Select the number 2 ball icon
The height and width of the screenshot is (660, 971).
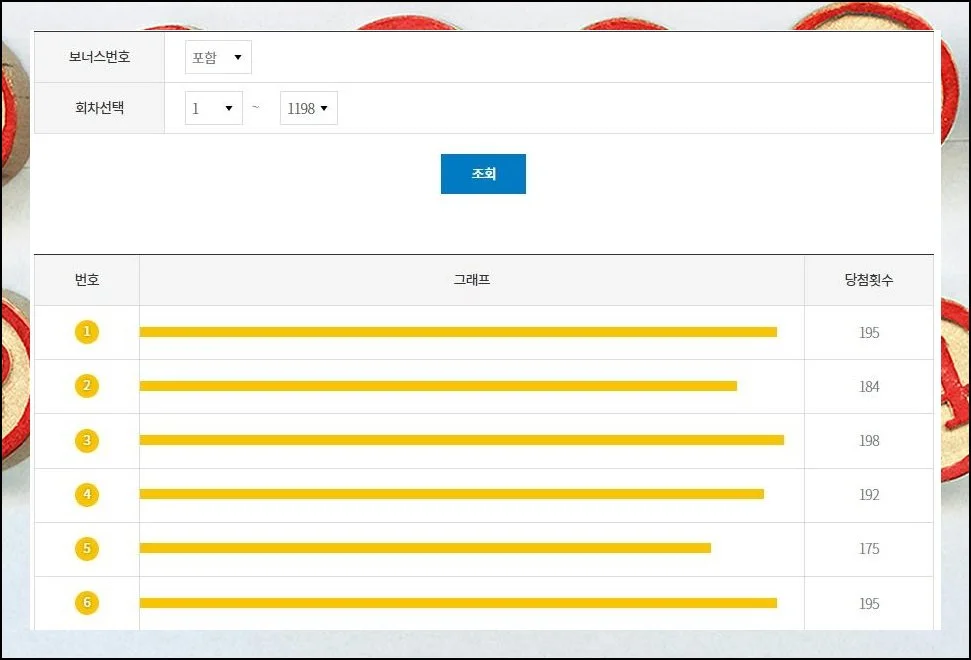click(87, 386)
